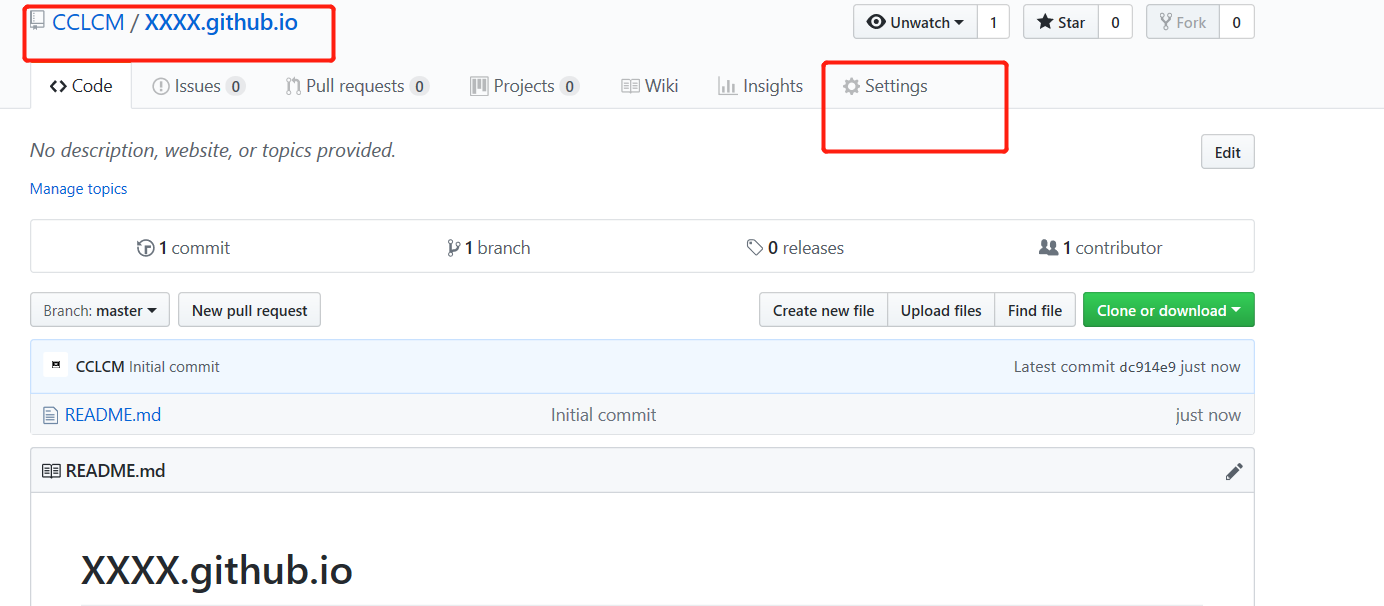Screen dimensions: 1384x606
Task: View the 1 contributor link
Action: click(x=1100, y=248)
